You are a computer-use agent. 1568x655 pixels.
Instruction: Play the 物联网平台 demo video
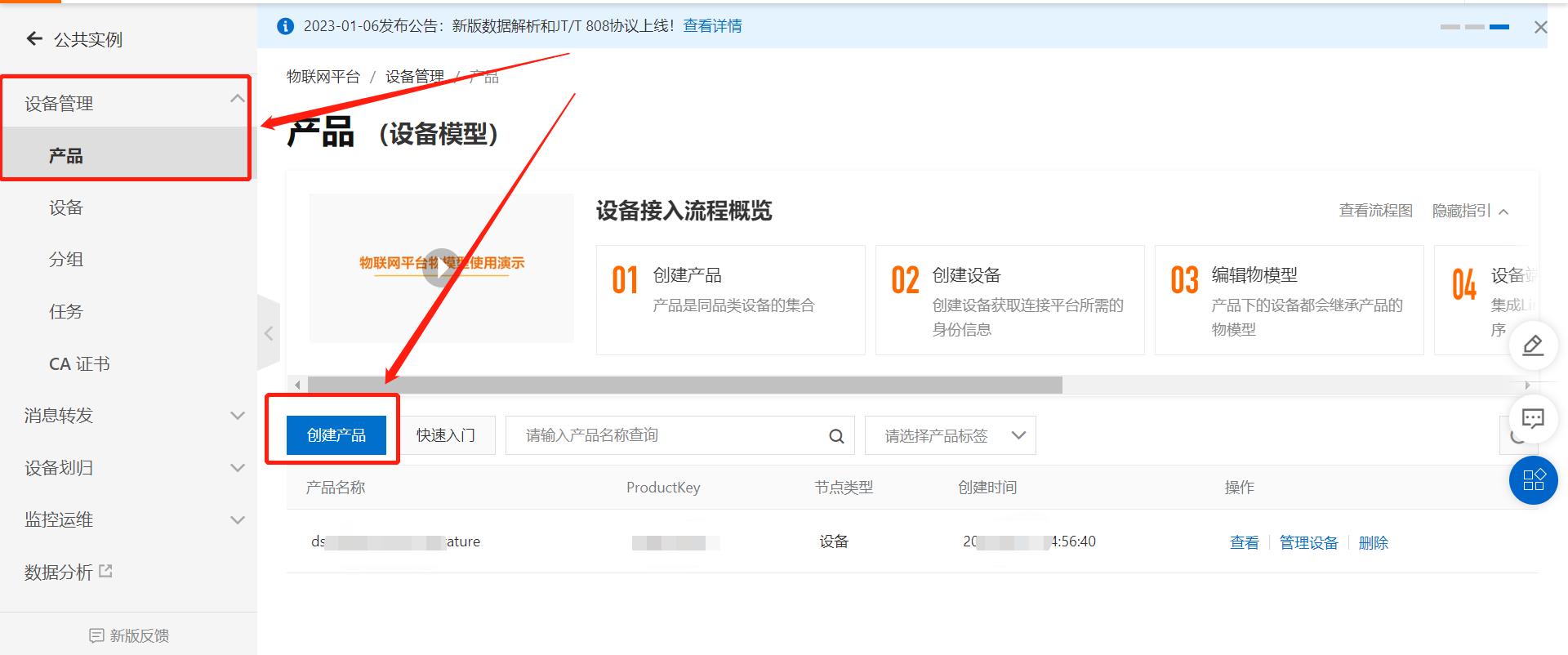[441, 267]
